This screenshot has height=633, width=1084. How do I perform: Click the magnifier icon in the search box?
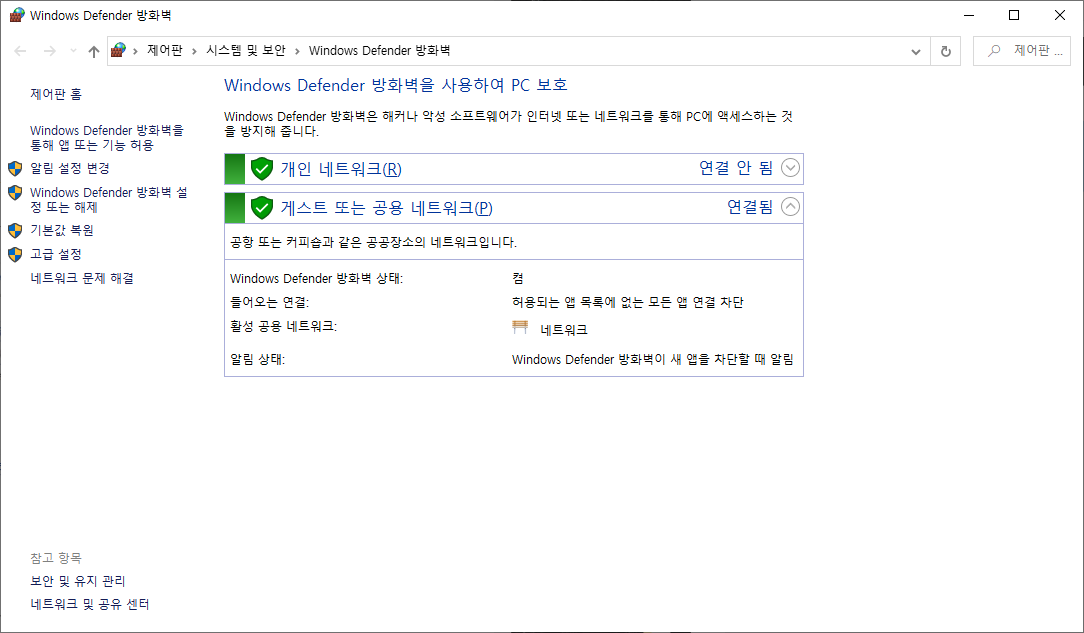click(x=994, y=50)
